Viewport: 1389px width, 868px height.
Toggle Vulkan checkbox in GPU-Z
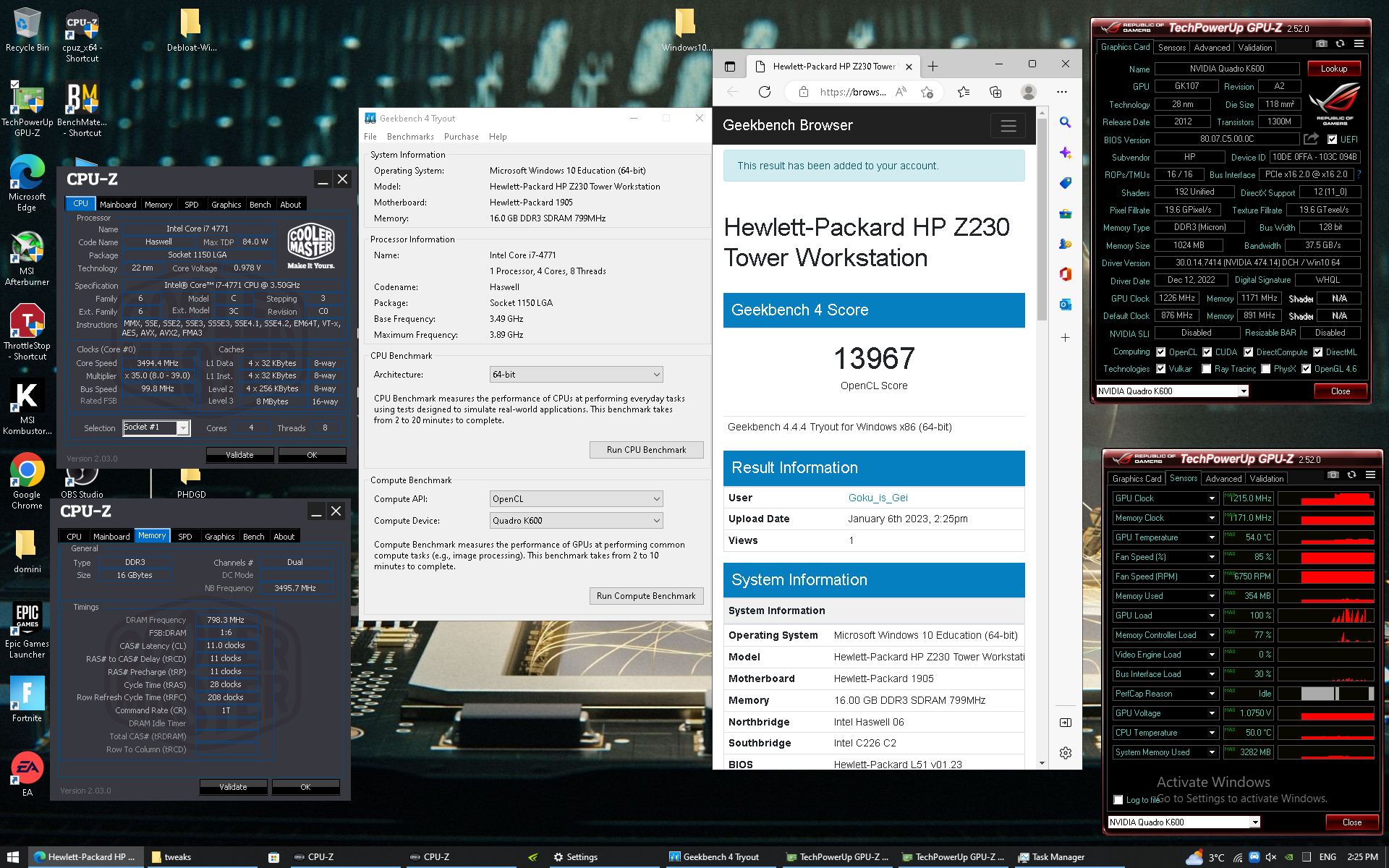click(1160, 369)
